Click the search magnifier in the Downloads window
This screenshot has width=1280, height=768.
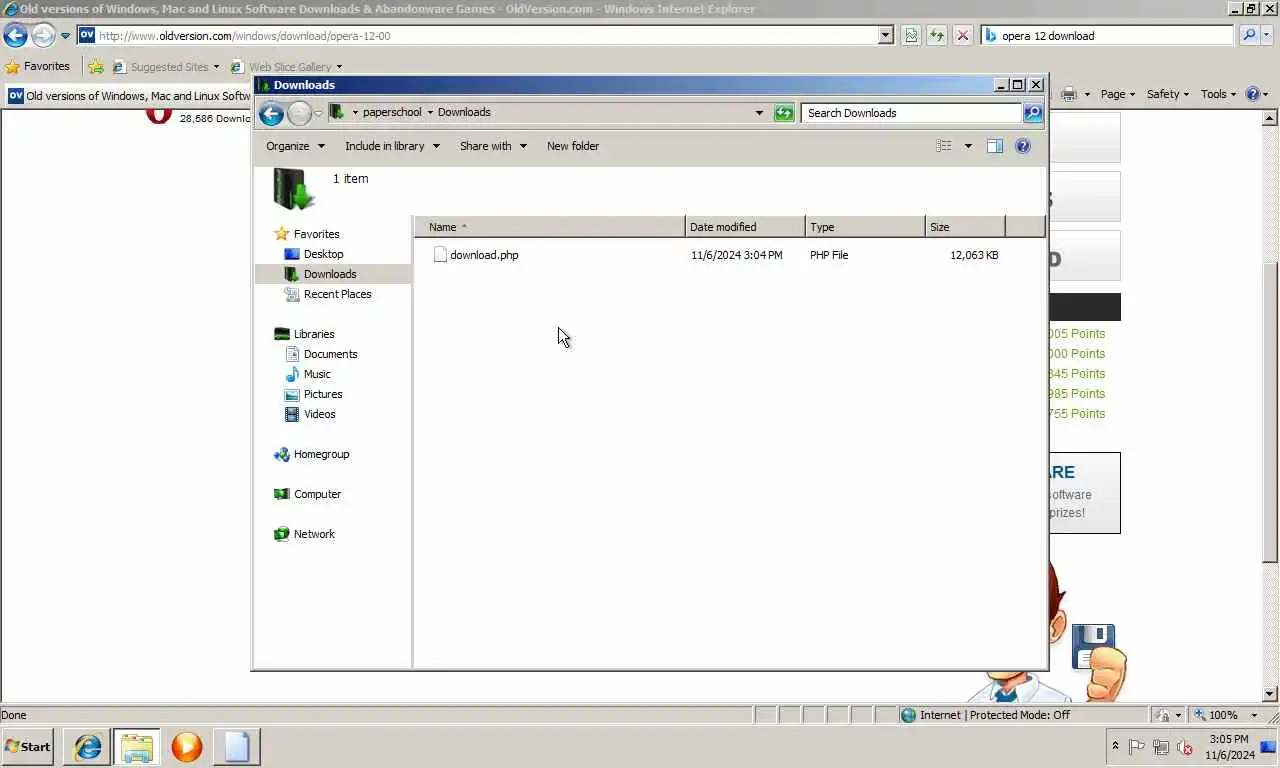click(1033, 113)
